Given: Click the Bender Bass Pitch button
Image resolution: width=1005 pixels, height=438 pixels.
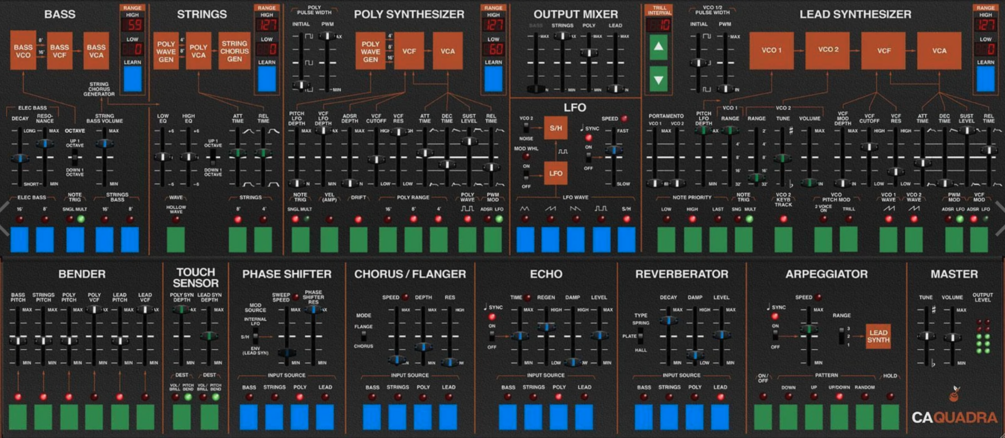Looking at the screenshot, I should 18,417.
